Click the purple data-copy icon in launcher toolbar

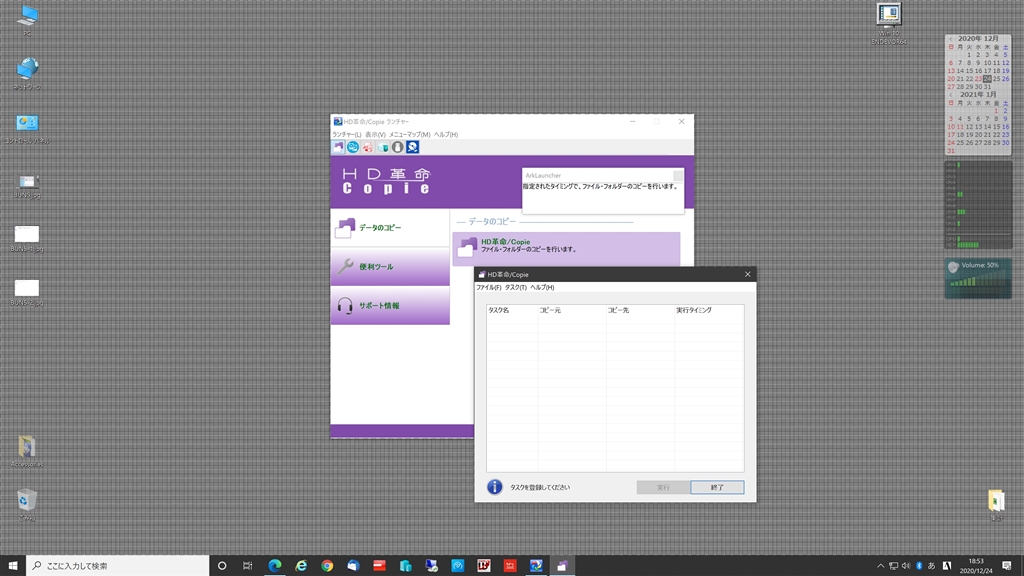click(338, 147)
